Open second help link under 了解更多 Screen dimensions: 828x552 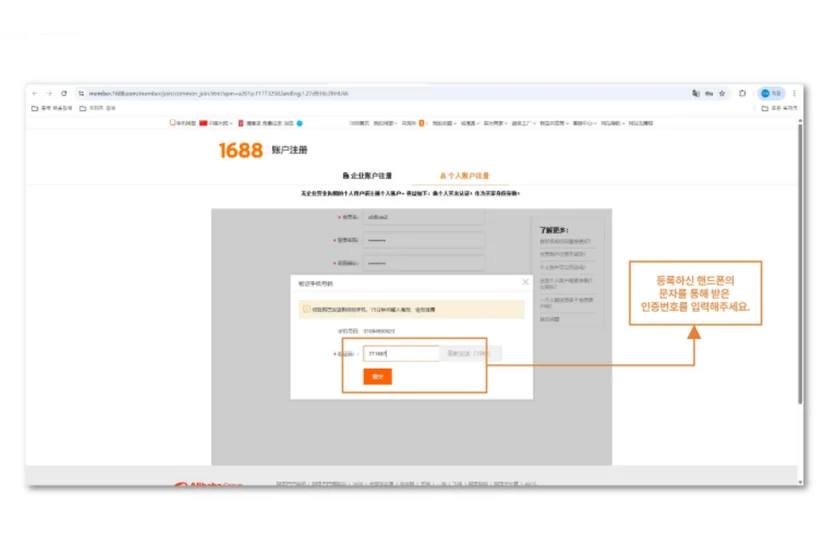(x=562, y=254)
